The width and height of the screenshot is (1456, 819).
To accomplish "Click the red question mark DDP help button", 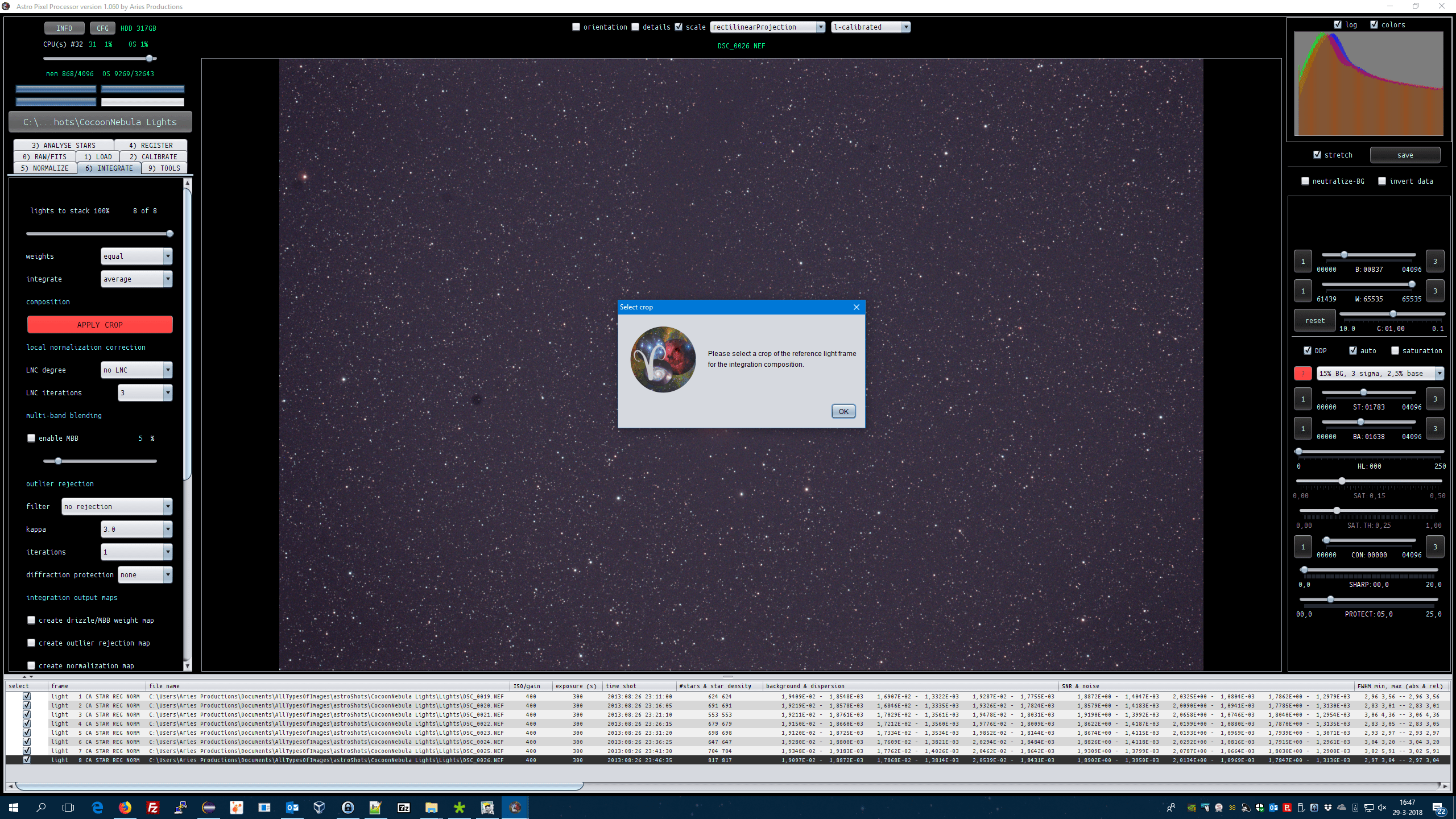I will point(1302,373).
